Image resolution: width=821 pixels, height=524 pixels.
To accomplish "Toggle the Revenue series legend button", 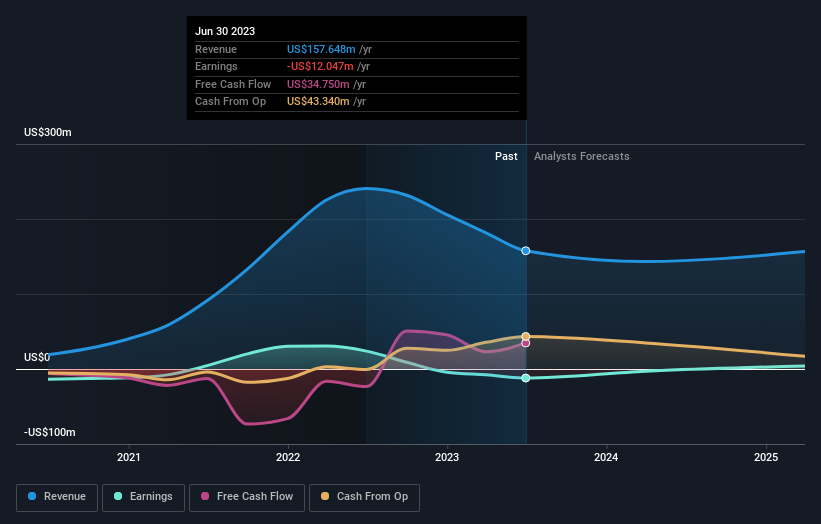I will coord(57,497).
